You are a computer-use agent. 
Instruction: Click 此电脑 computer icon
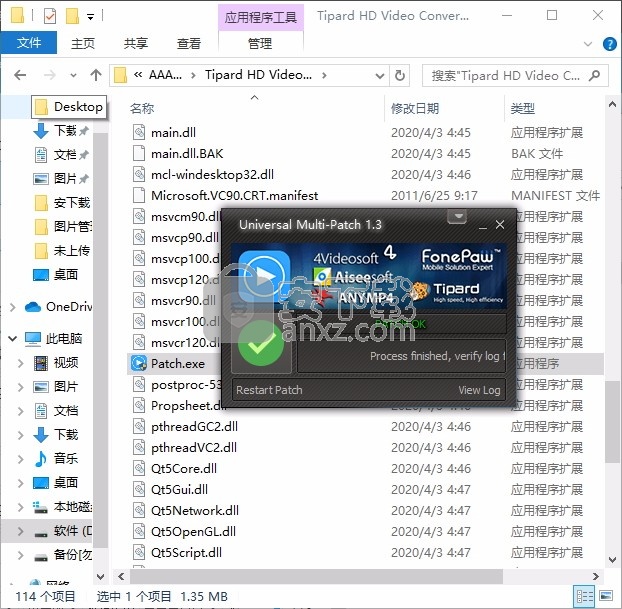point(33,338)
